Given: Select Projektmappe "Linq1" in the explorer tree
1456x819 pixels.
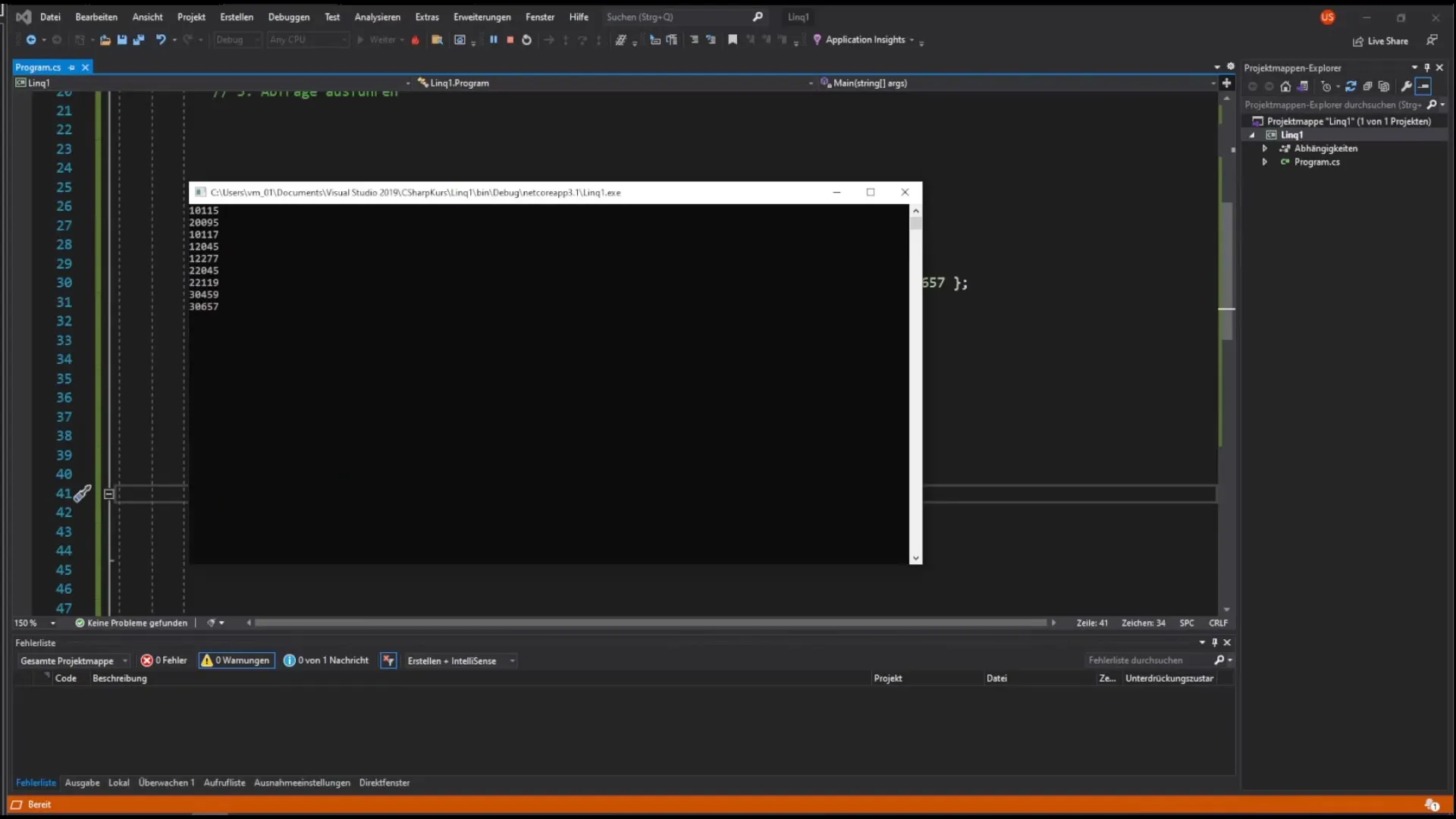Looking at the screenshot, I should pyautogui.click(x=1348, y=121).
